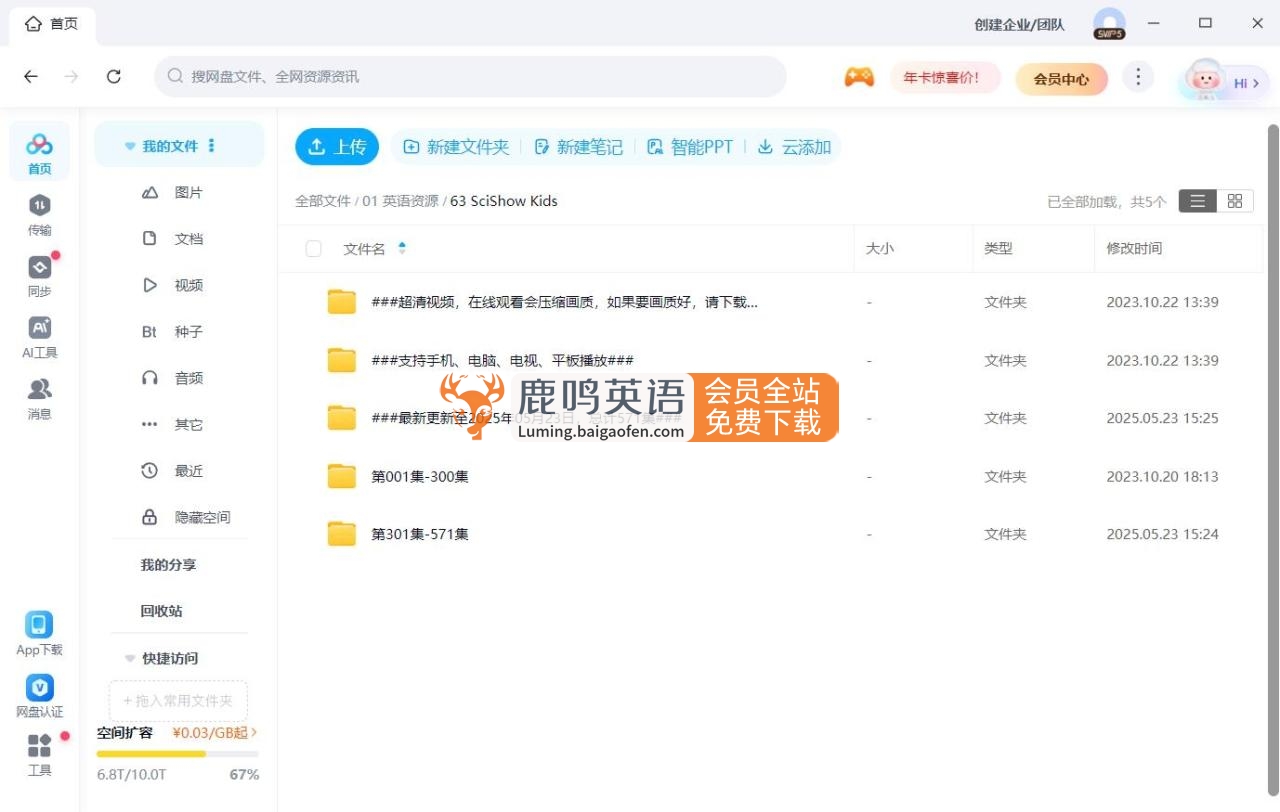Click the refresh icon near search bar
The width and height of the screenshot is (1280, 812).
114,77
